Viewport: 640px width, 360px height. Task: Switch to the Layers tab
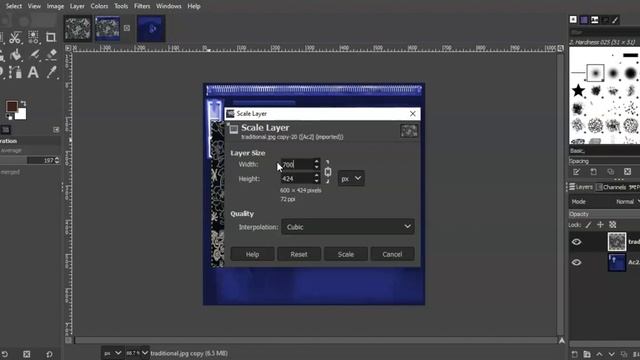(581, 187)
